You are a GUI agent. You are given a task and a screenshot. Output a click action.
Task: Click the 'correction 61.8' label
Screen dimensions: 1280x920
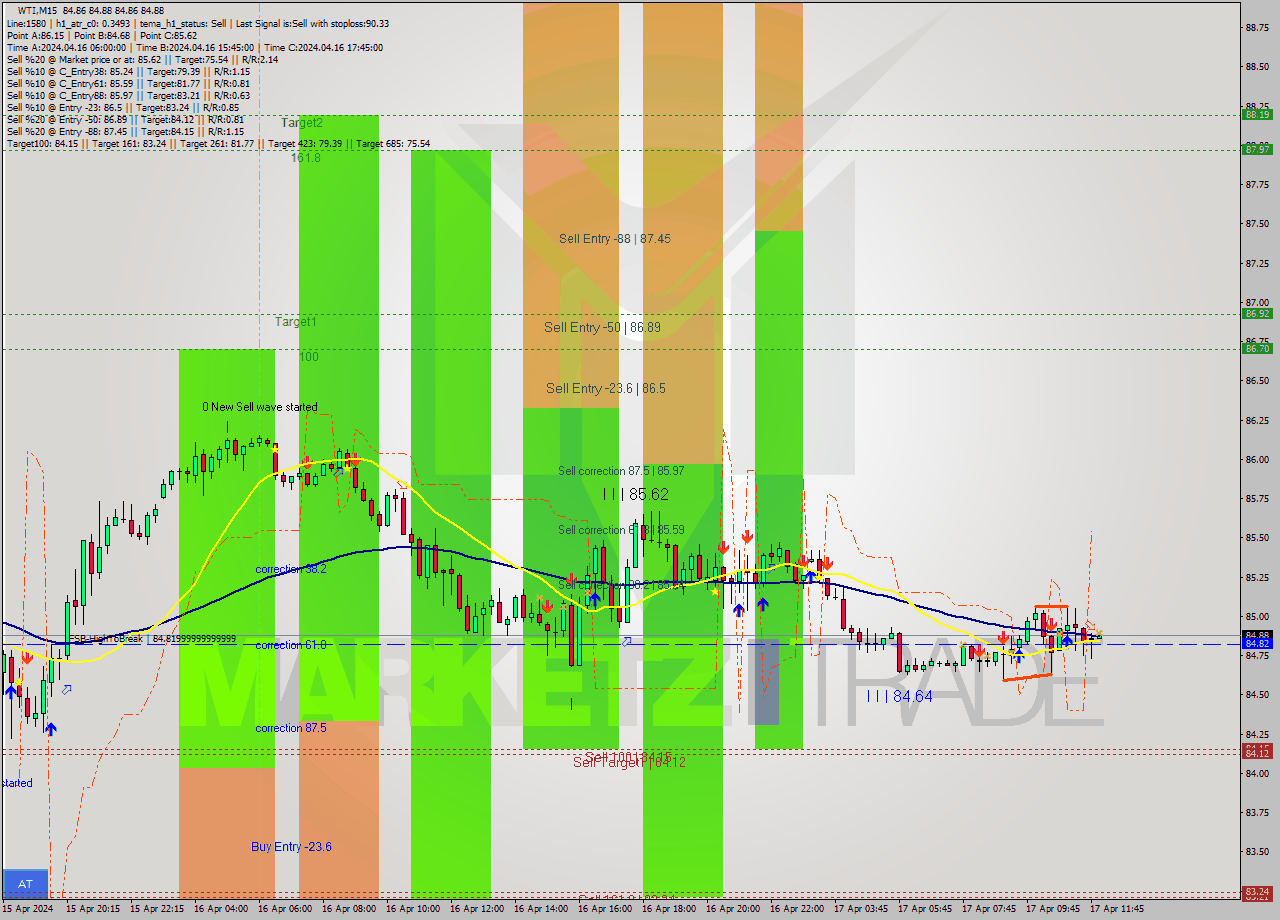click(291, 645)
